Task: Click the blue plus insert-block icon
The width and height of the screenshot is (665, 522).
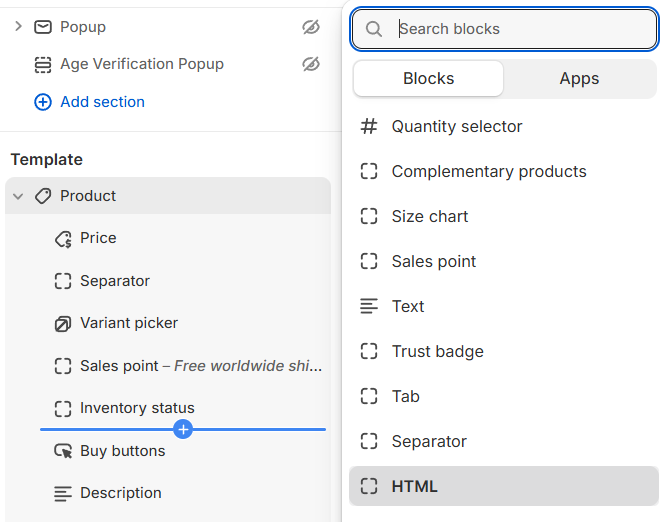Action: [183, 429]
